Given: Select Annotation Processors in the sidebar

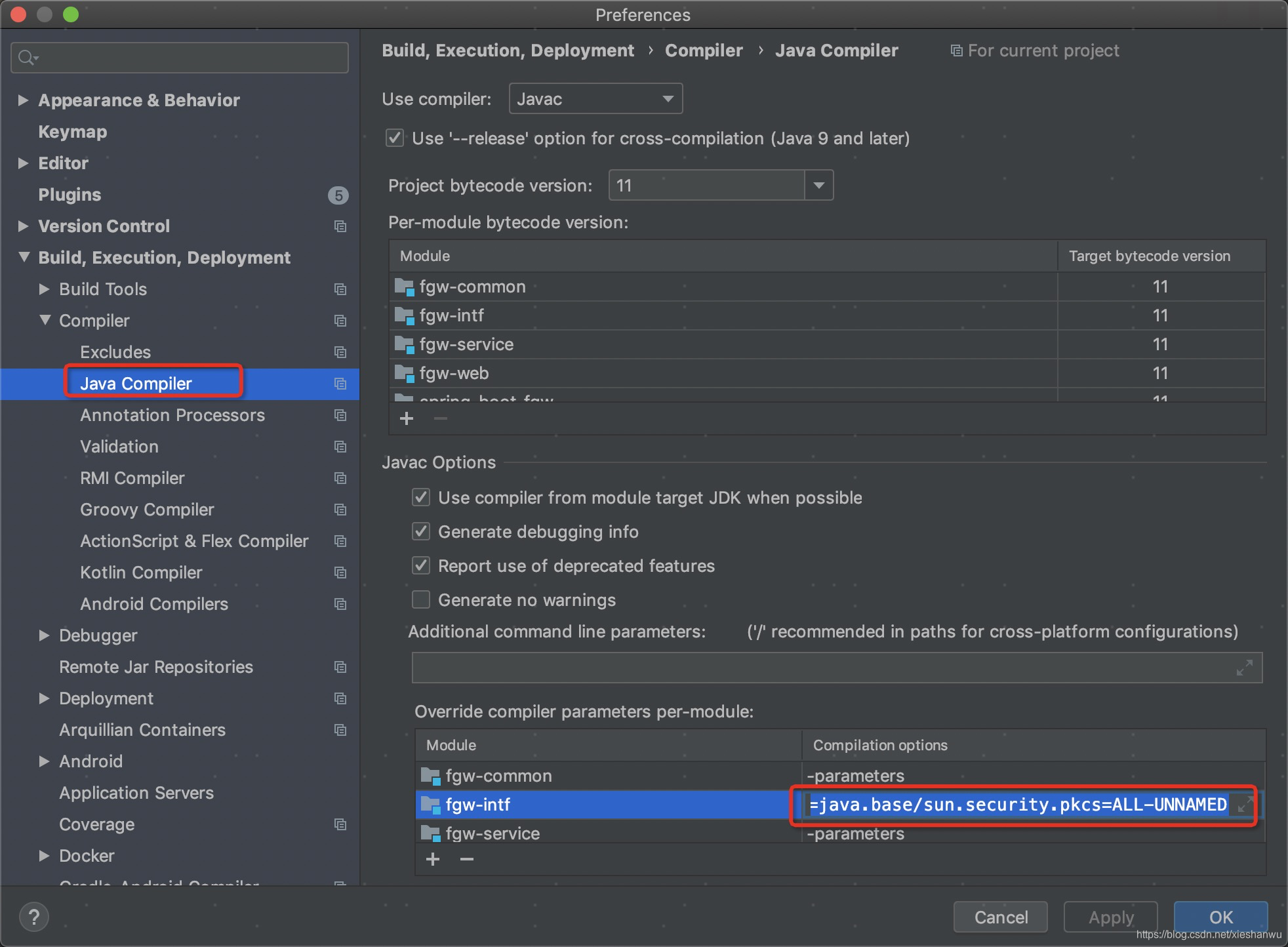Looking at the screenshot, I should point(172,415).
